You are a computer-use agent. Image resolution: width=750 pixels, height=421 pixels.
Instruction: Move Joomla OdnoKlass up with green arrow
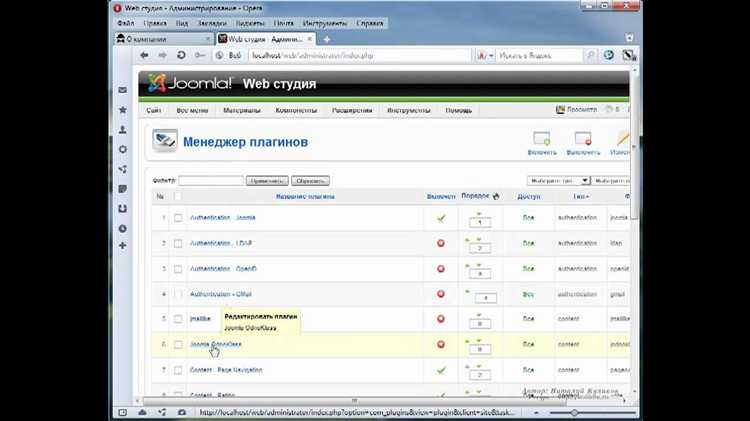point(467,341)
